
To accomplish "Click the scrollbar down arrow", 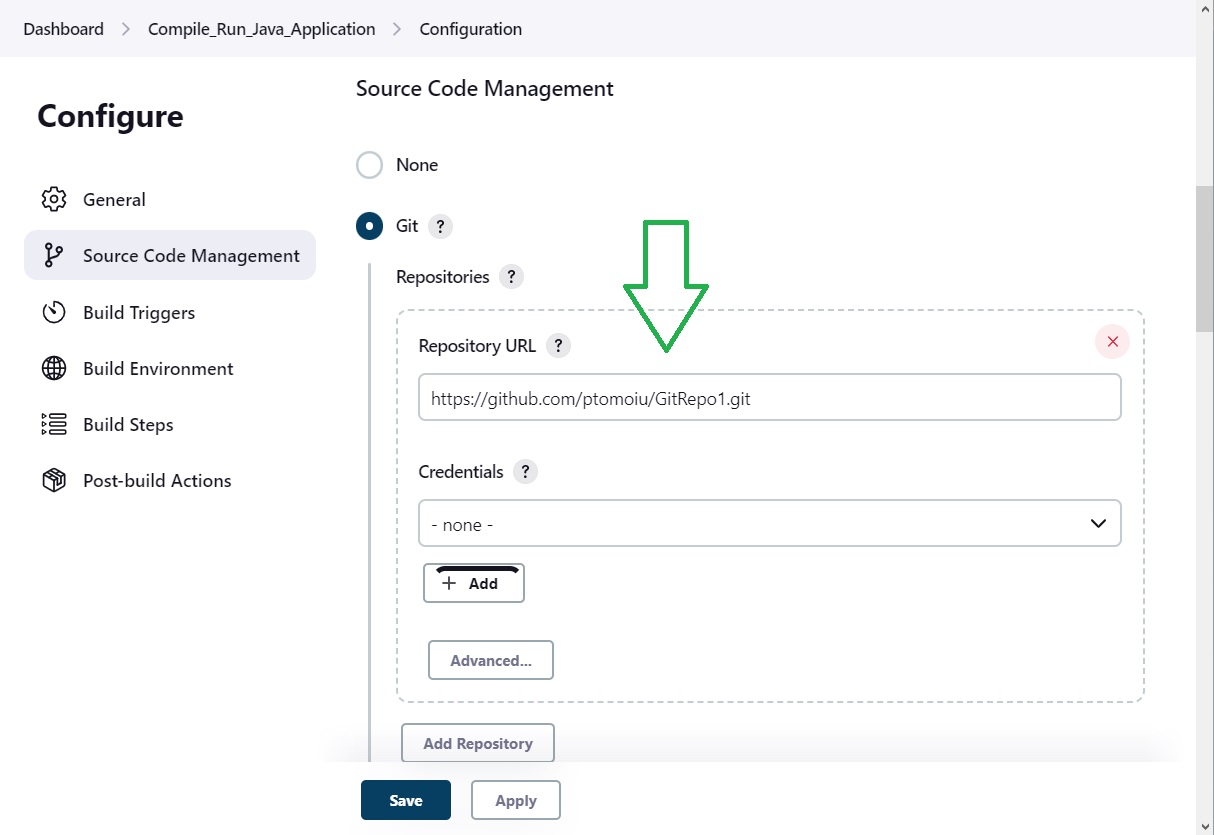I will click(x=1205, y=826).
